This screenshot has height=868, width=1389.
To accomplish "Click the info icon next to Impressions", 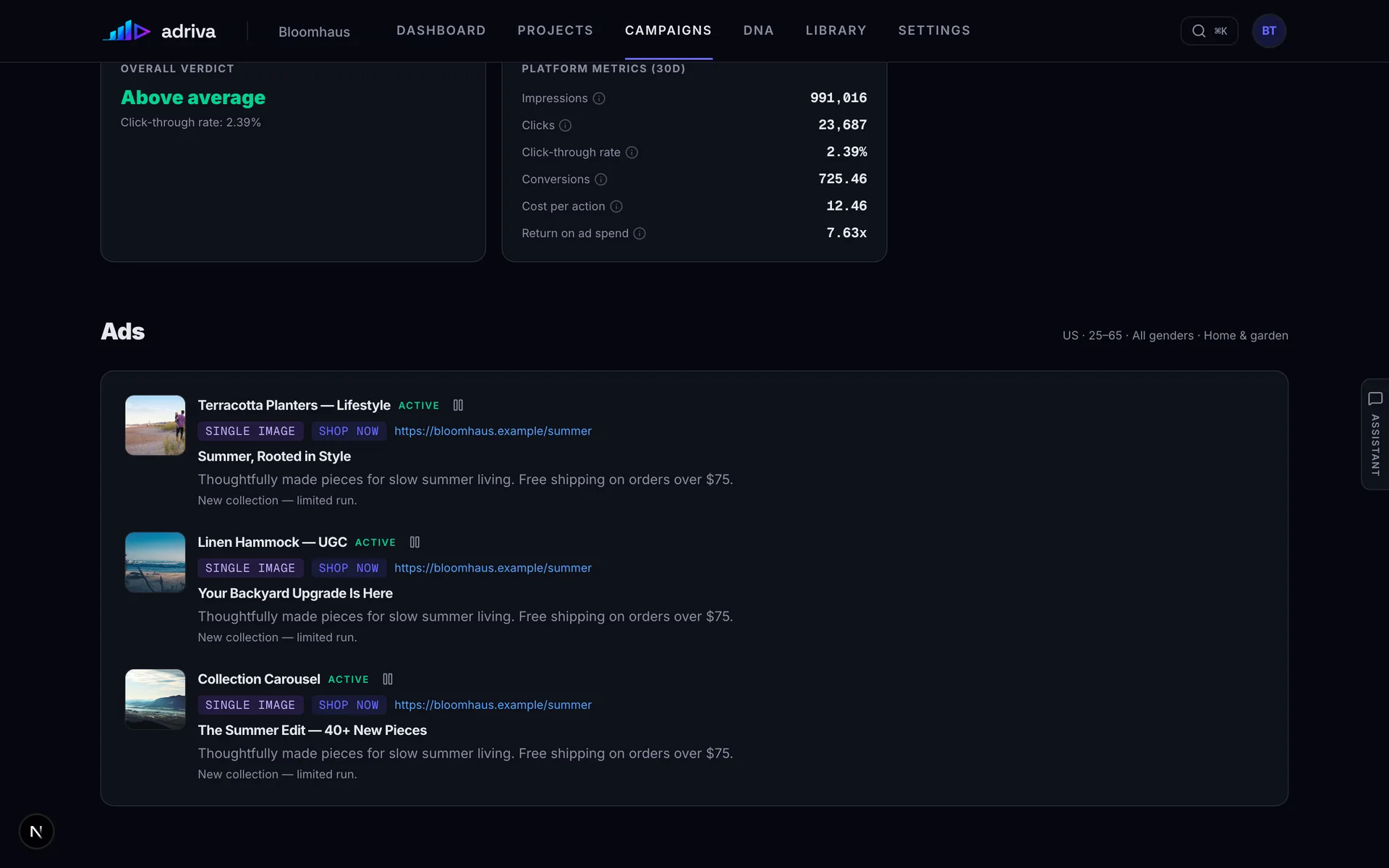I will tap(599, 98).
